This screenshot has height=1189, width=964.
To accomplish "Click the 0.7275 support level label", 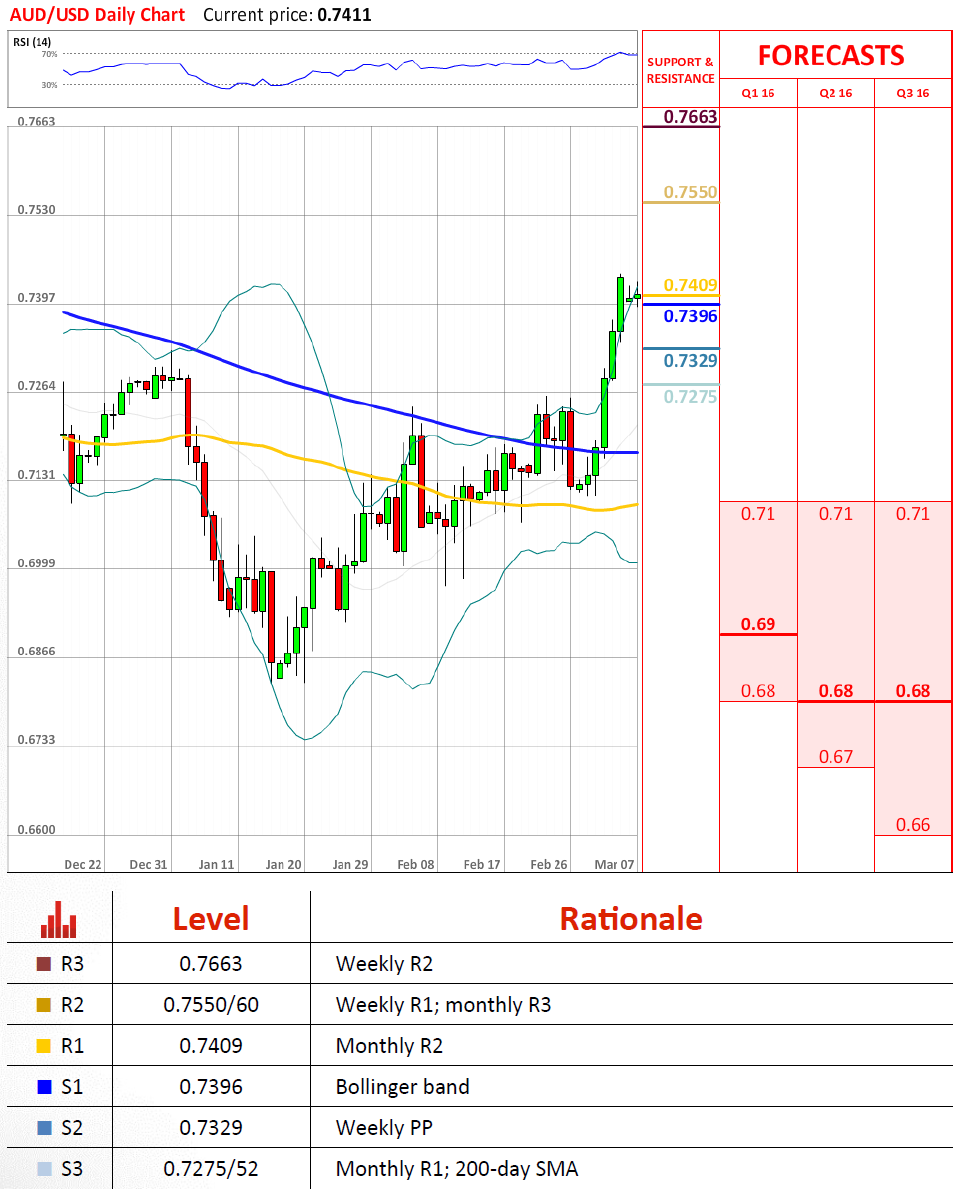I will (x=690, y=397).
